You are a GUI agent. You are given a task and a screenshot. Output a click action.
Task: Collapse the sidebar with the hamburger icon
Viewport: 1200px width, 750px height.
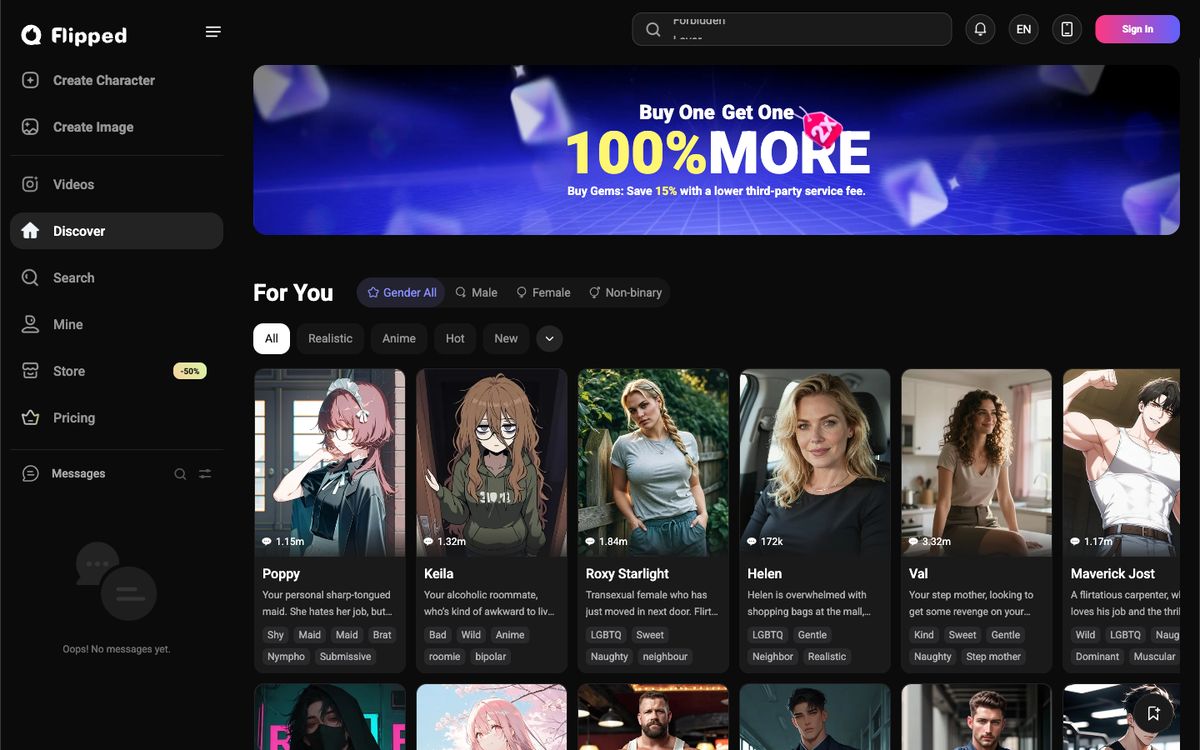tap(213, 32)
